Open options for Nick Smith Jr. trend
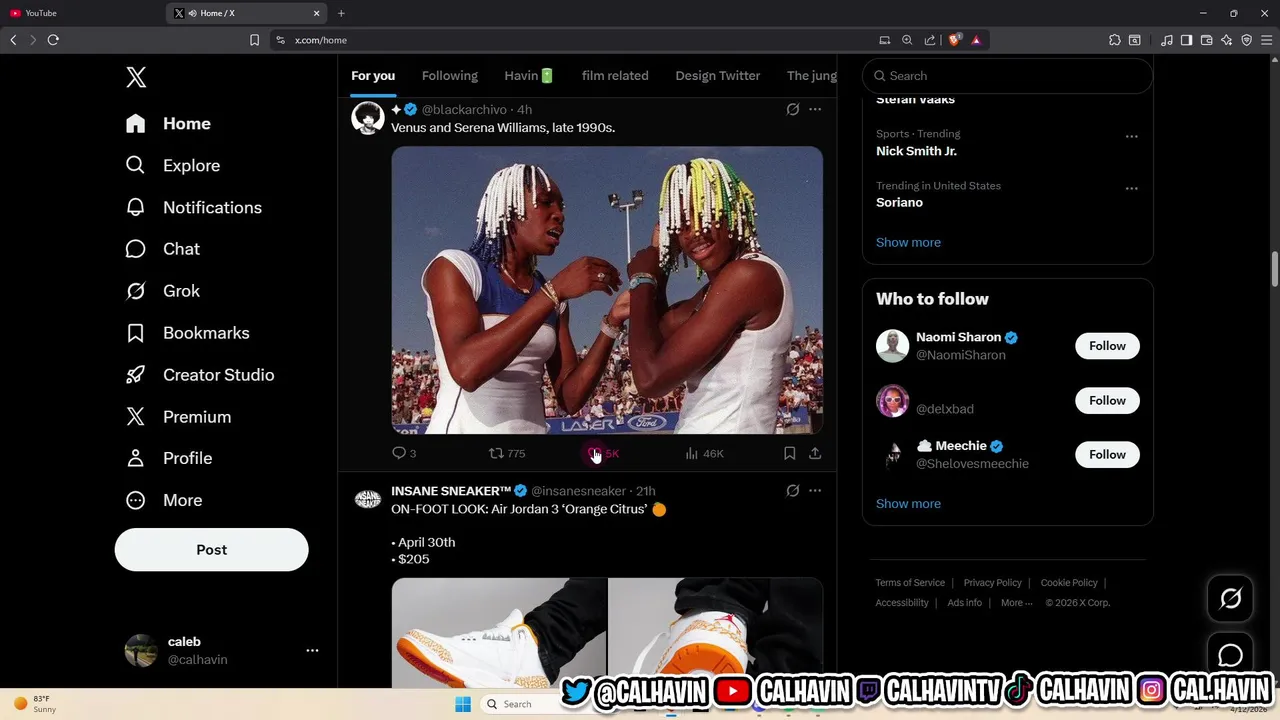Viewport: 1280px width, 720px height. coord(1131,137)
